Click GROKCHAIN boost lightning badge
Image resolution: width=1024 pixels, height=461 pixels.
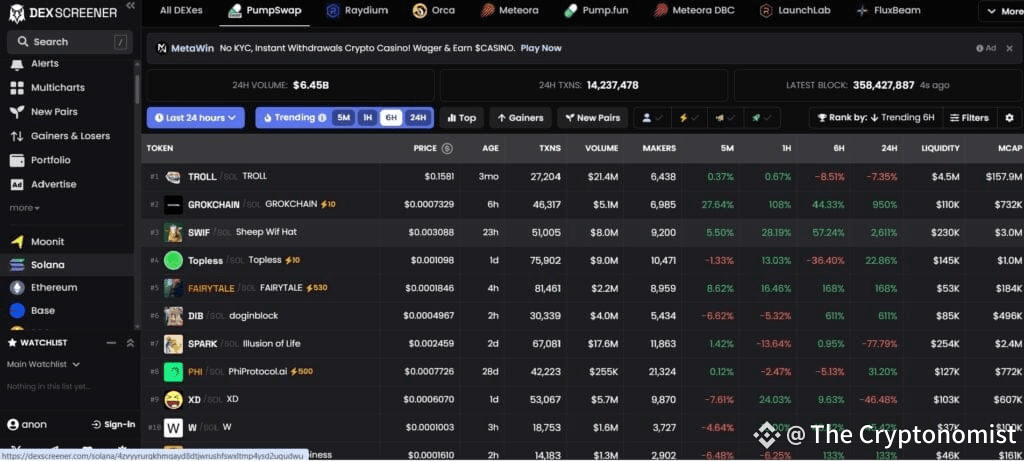coord(328,204)
